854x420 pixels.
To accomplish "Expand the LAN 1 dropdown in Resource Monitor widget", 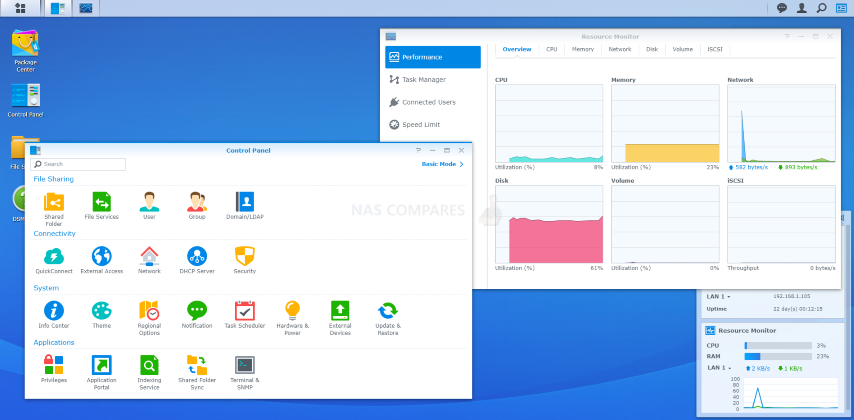I will point(718,368).
